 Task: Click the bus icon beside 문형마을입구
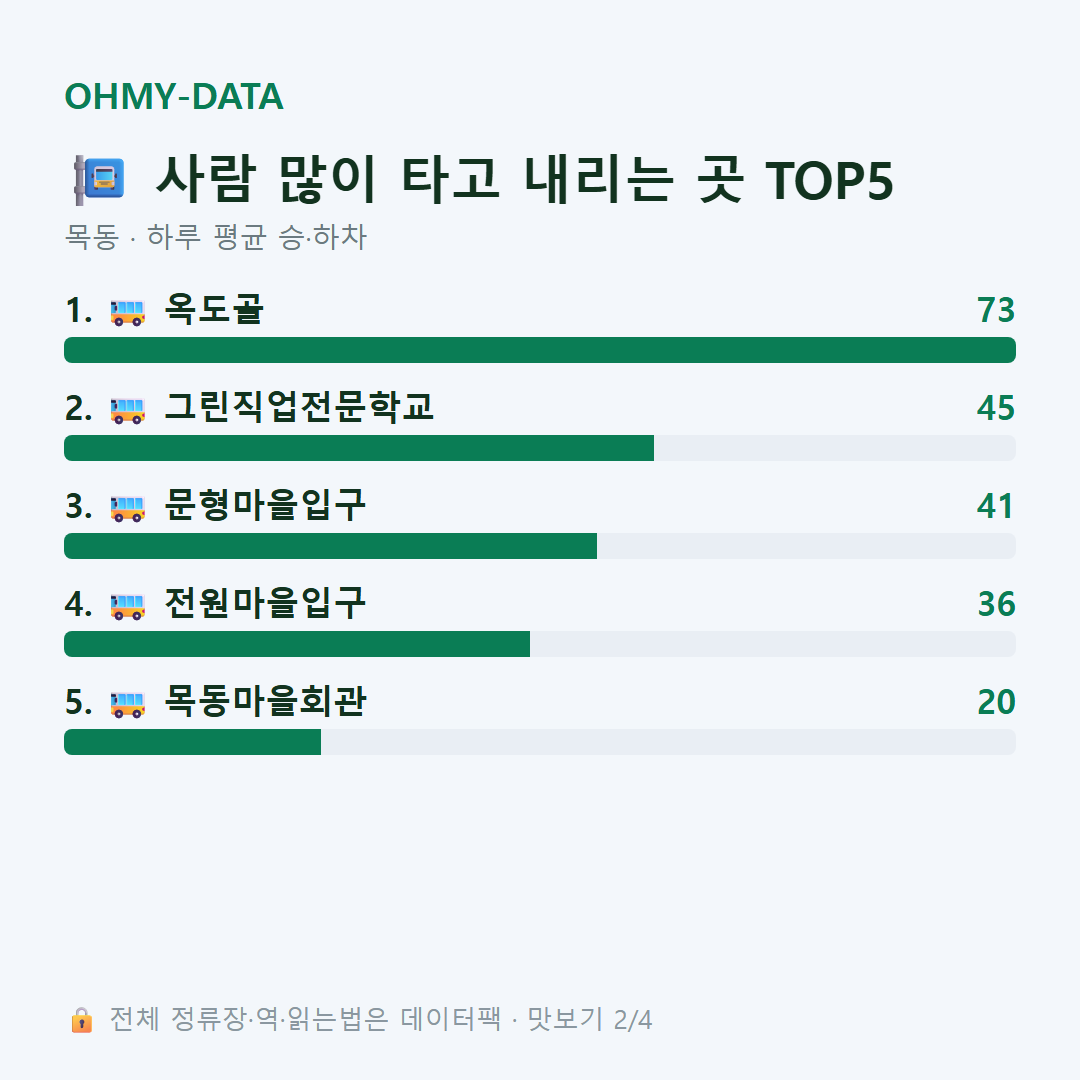[x=127, y=508]
